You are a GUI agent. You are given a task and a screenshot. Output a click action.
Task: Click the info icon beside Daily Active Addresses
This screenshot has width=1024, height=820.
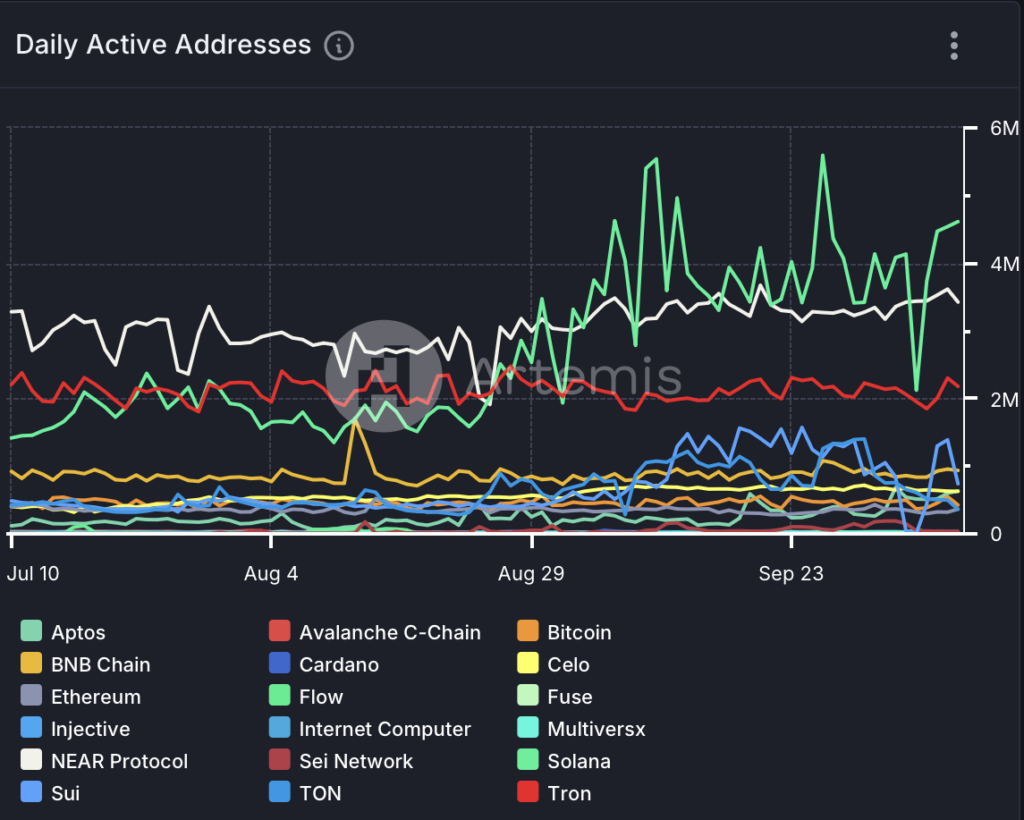point(339,46)
